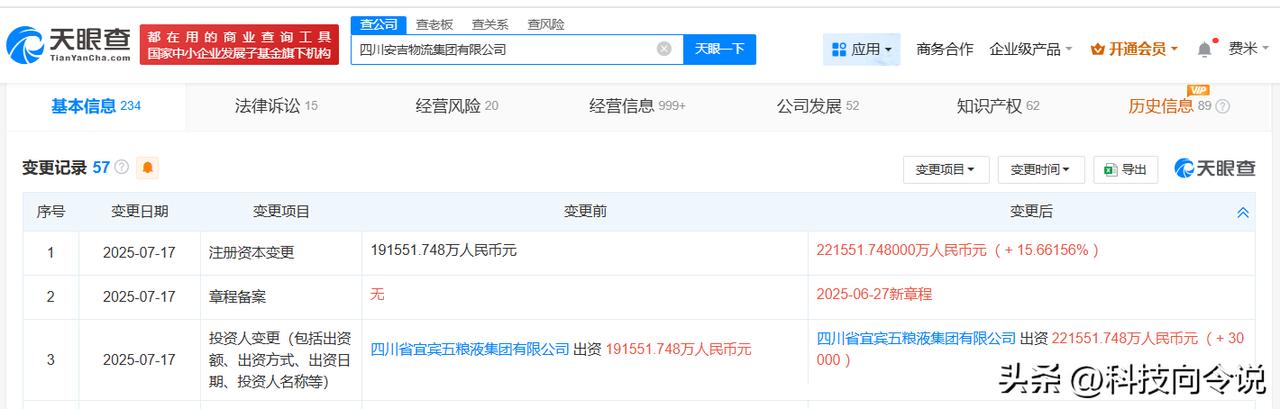The image size is (1280, 409).
Task: Switch to 经营信息 tab
Action: (638, 106)
